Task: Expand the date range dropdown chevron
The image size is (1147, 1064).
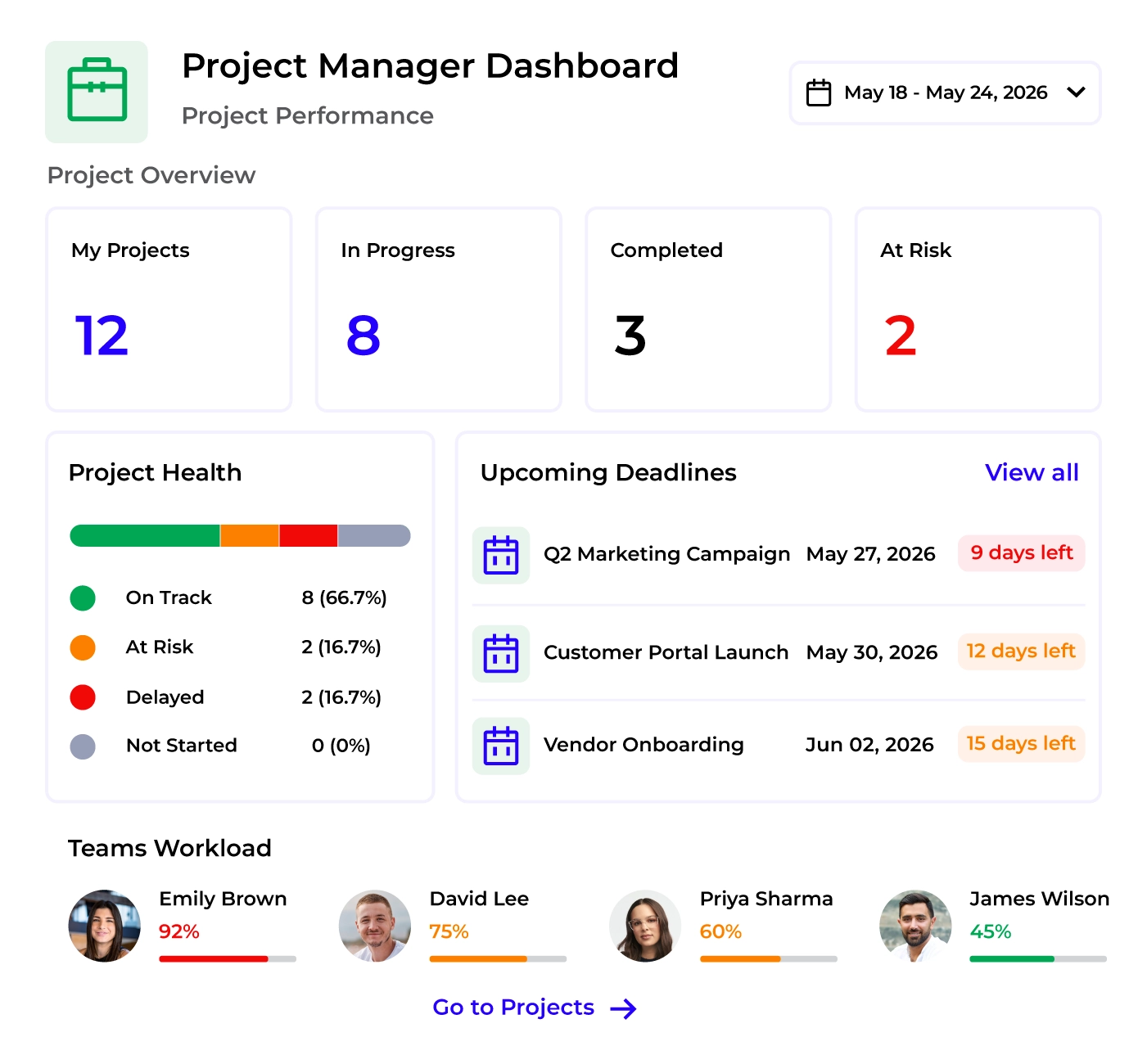Action: click(x=1077, y=92)
